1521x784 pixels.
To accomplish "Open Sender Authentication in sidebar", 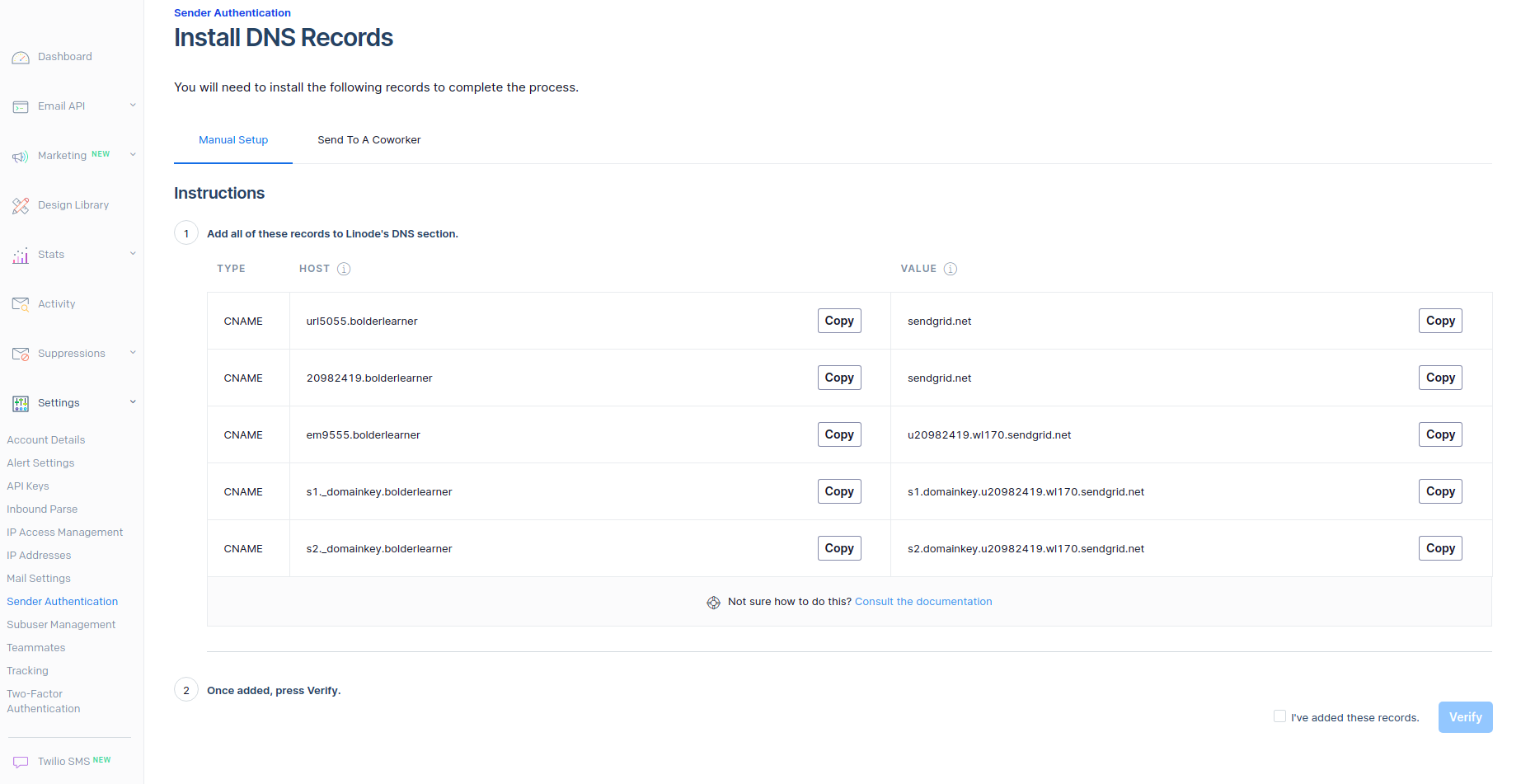I will (63, 602).
